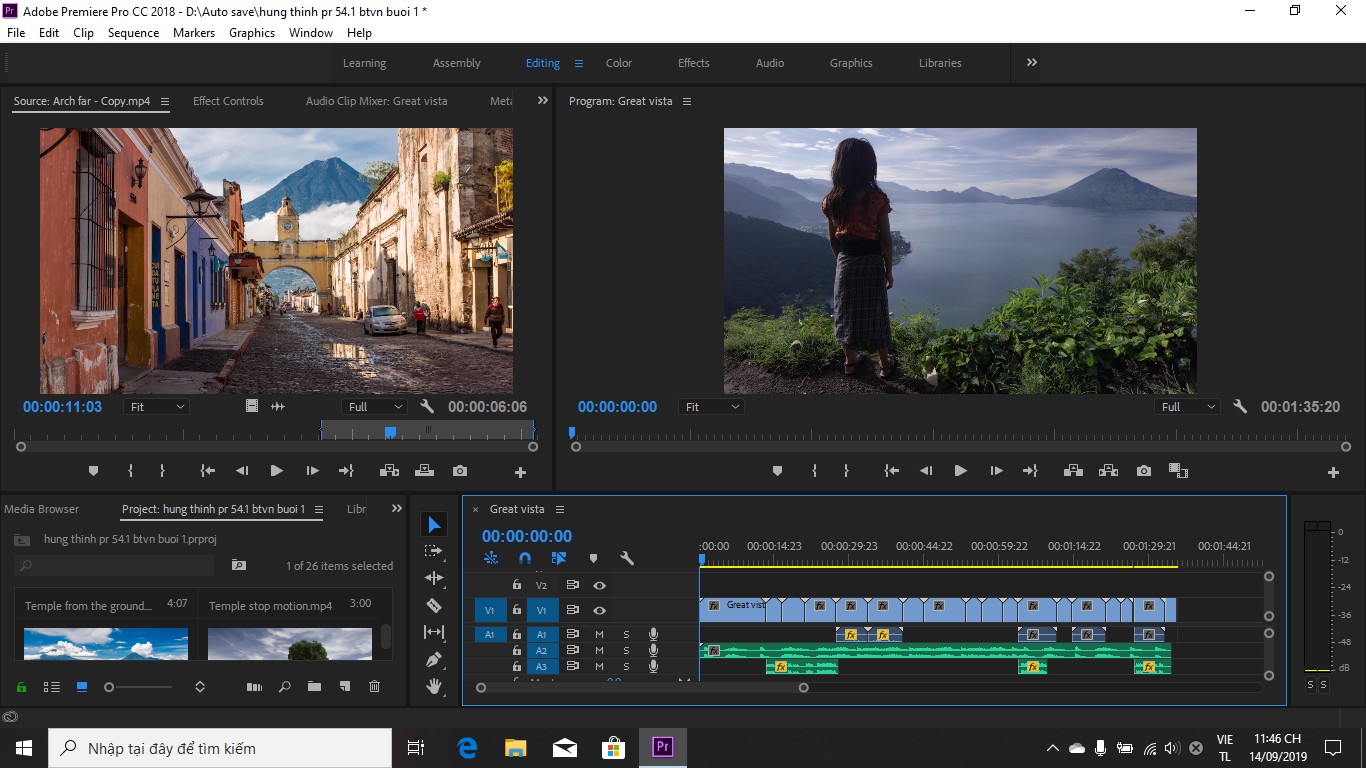Expand Source panel tabs overflow chevron

543,100
